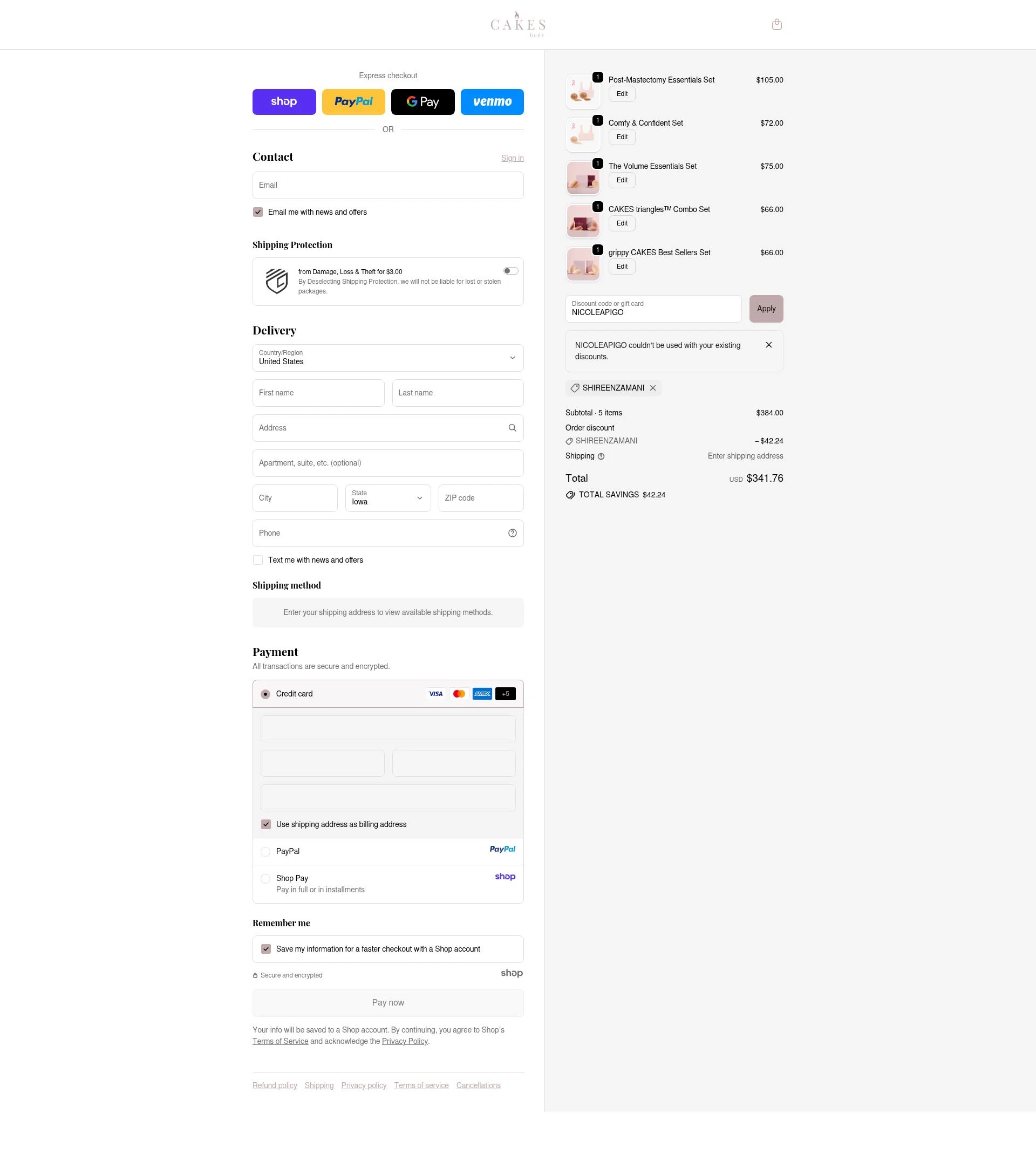Click the shipping info question mark icon
Screen dimensions: 1036x1155
coord(601,456)
